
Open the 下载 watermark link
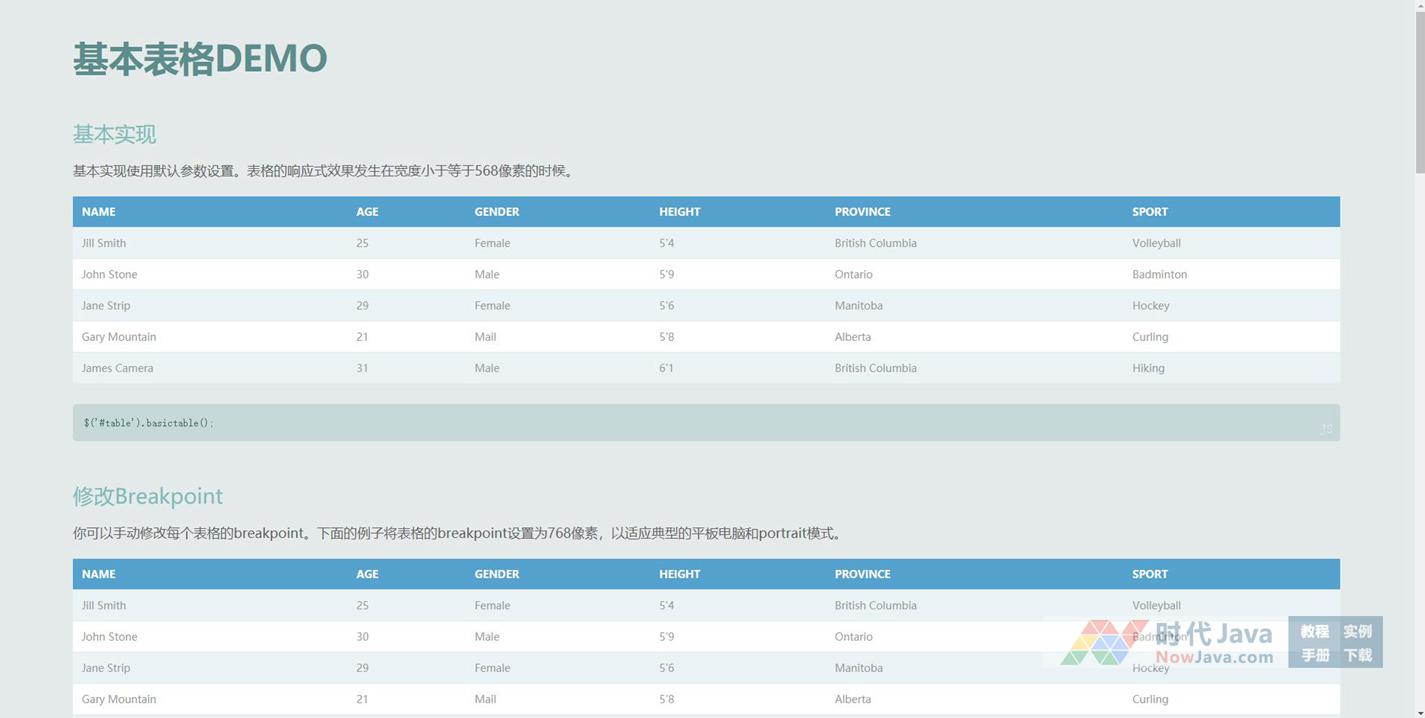pyautogui.click(x=1357, y=655)
